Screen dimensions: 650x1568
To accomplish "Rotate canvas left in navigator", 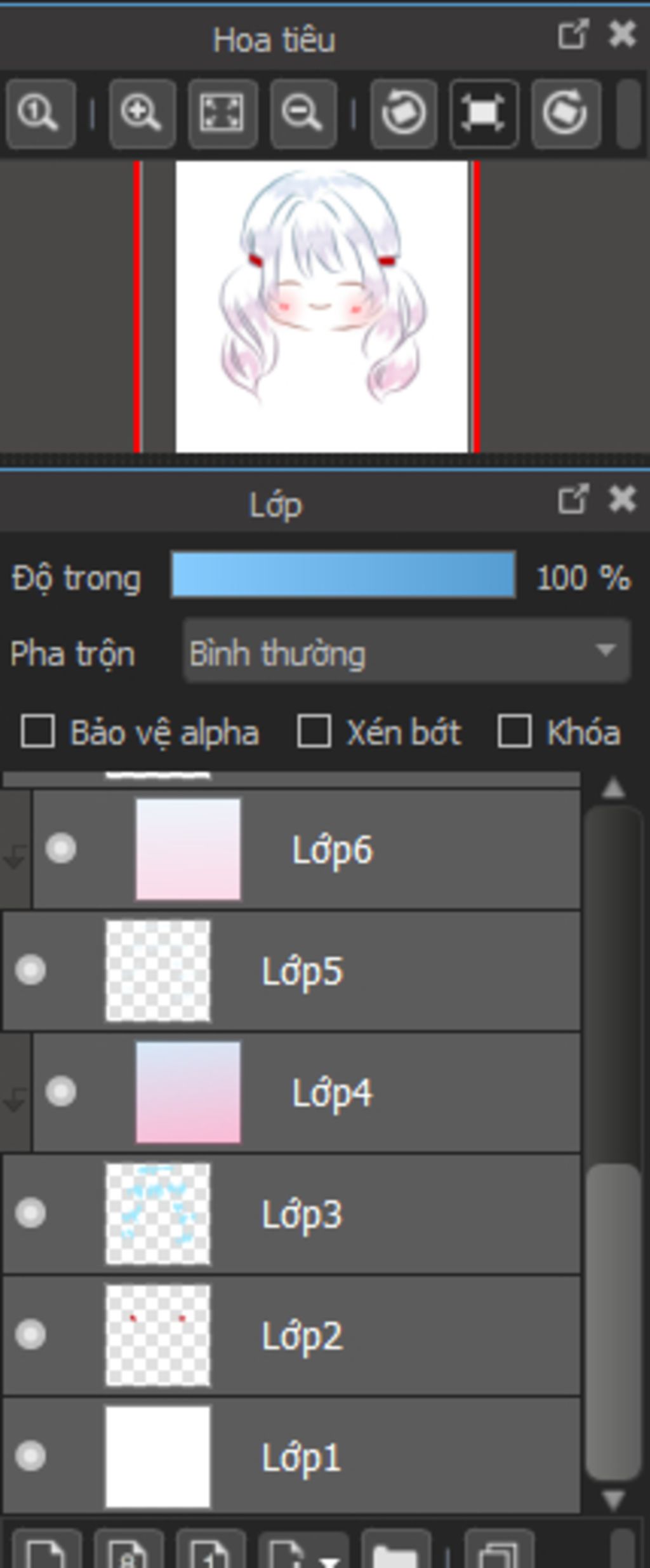I will (404, 113).
